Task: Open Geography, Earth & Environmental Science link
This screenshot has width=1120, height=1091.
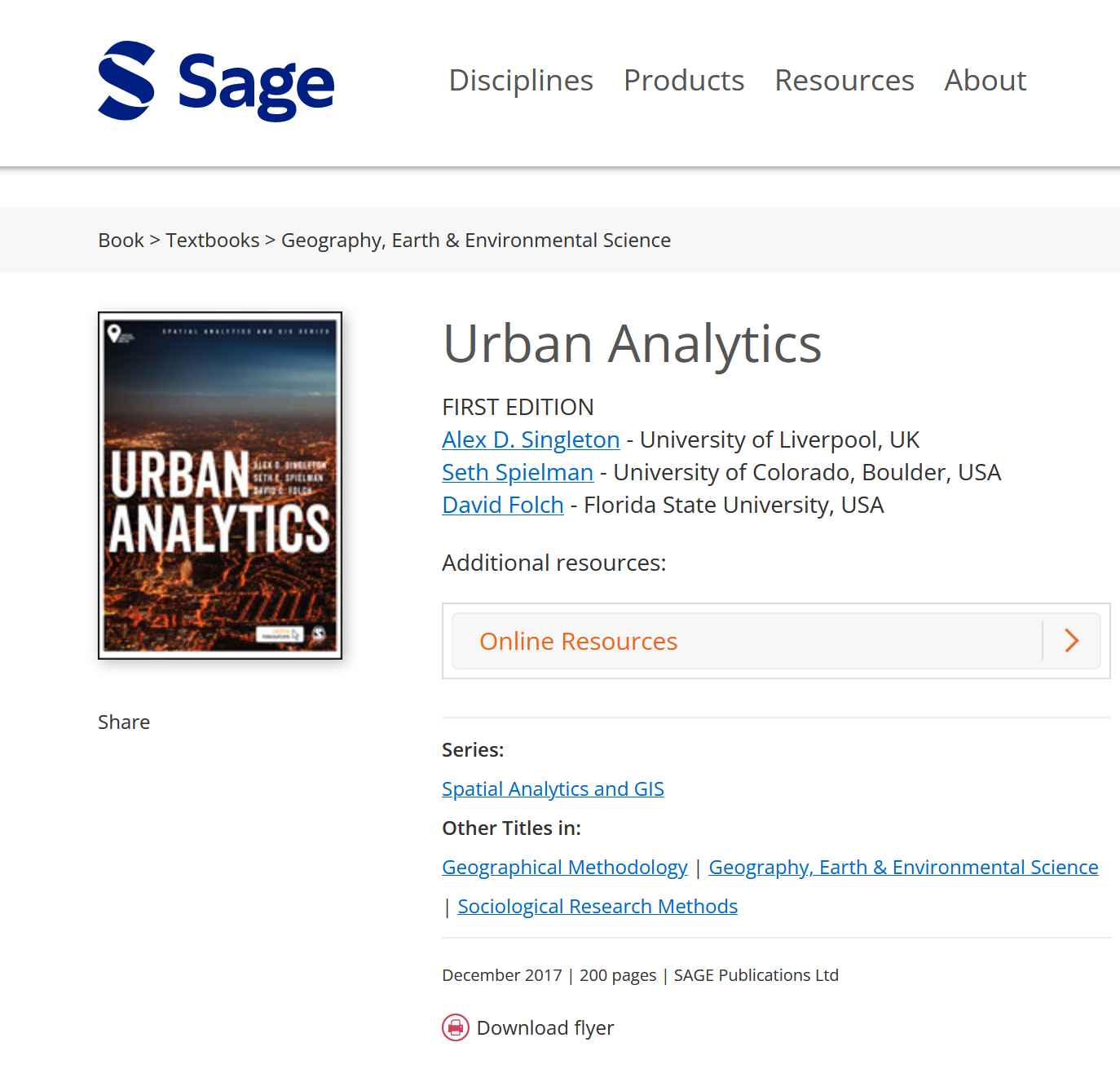Action: click(903, 867)
